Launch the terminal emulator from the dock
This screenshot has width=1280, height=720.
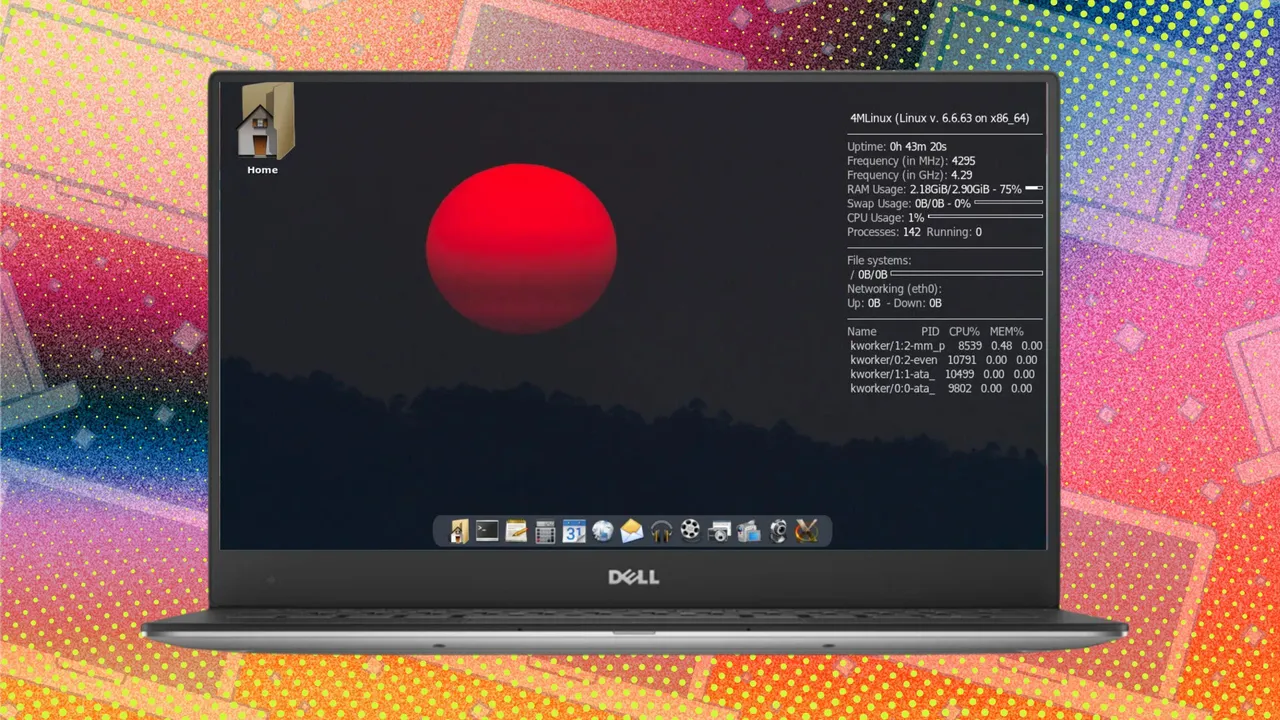tap(487, 531)
